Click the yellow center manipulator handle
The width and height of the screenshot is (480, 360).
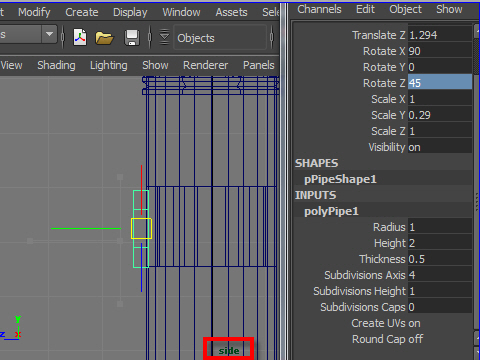click(x=141, y=229)
